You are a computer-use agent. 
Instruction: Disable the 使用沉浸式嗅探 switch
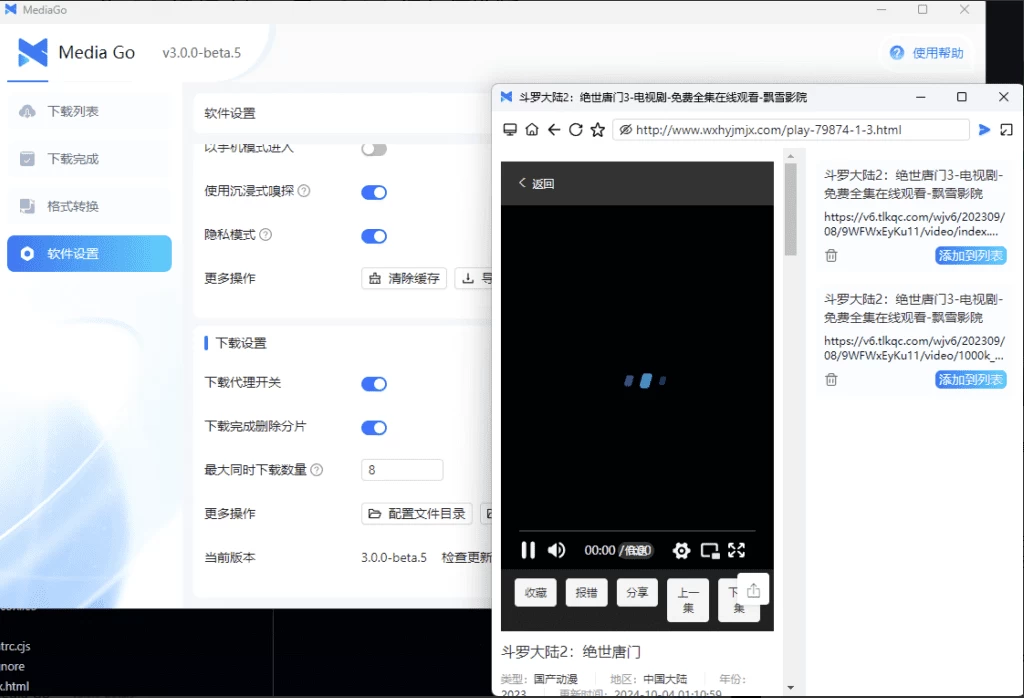pos(374,192)
